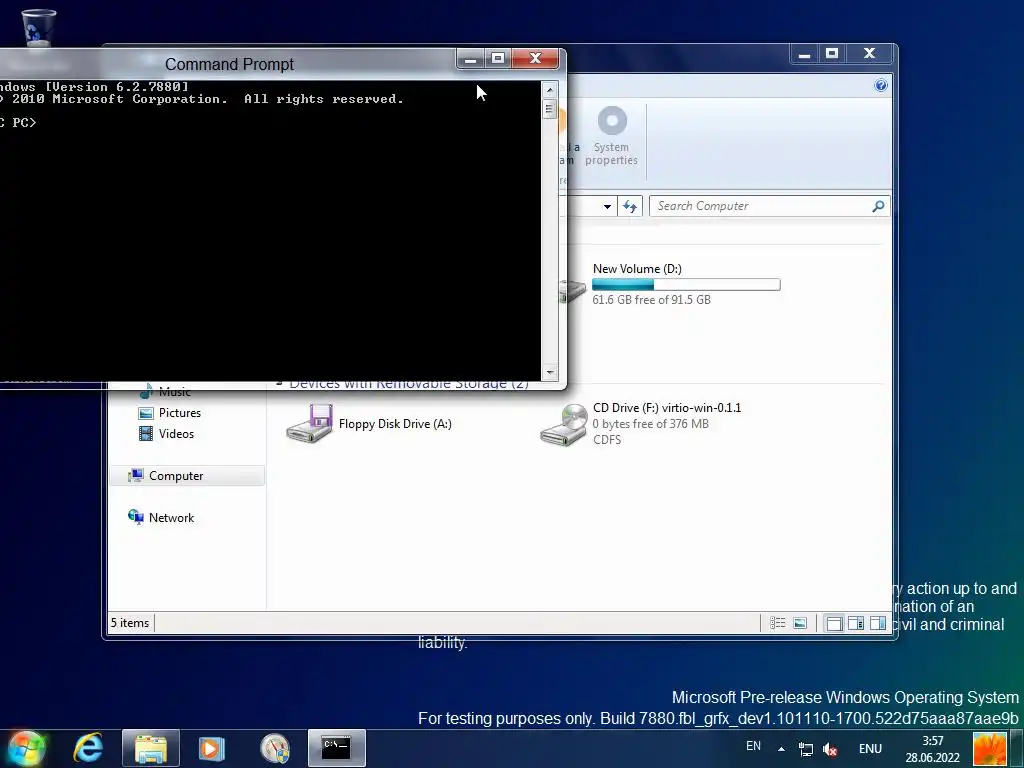Click the Command Prompt scrollbar down arrow
The height and width of the screenshot is (768, 1024).
tap(550, 372)
